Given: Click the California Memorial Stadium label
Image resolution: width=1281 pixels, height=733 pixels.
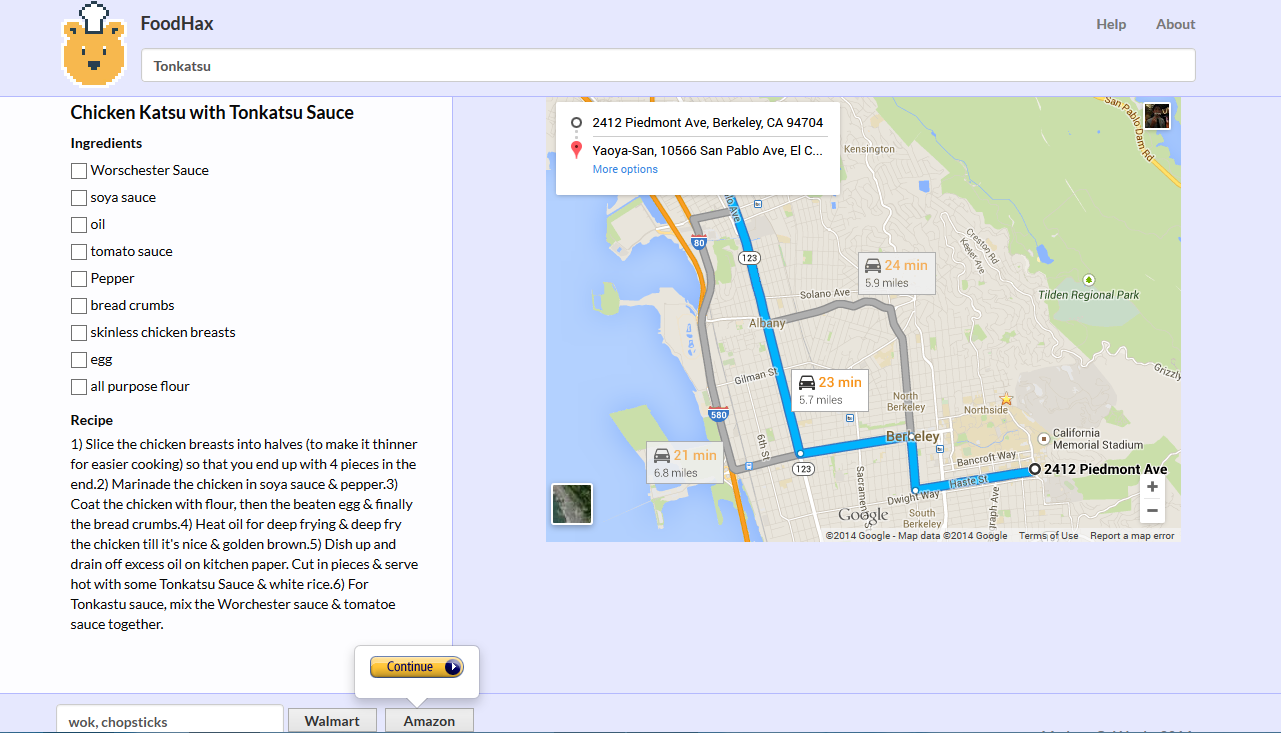Looking at the screenshot, I should (x=1097, y=439).
